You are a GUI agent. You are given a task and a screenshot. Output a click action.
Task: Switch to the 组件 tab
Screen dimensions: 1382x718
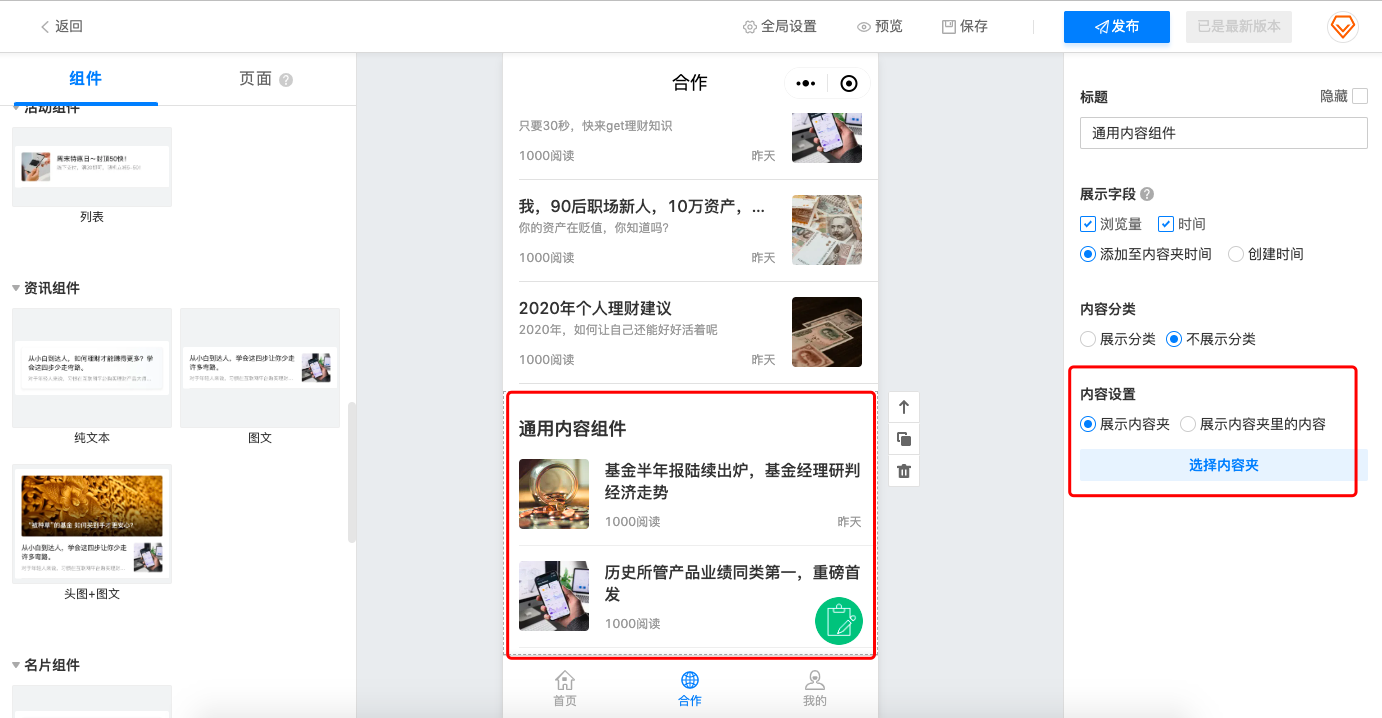click(85, 79)
